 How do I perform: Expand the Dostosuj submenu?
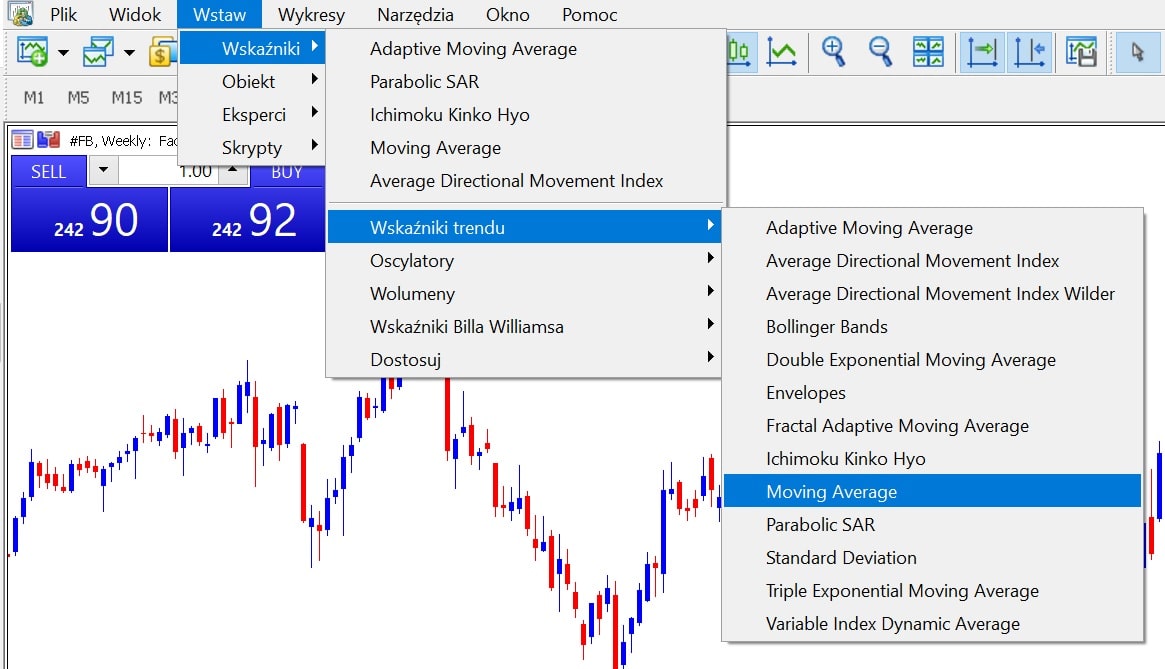pyautogui.click(x=524, y=360)
